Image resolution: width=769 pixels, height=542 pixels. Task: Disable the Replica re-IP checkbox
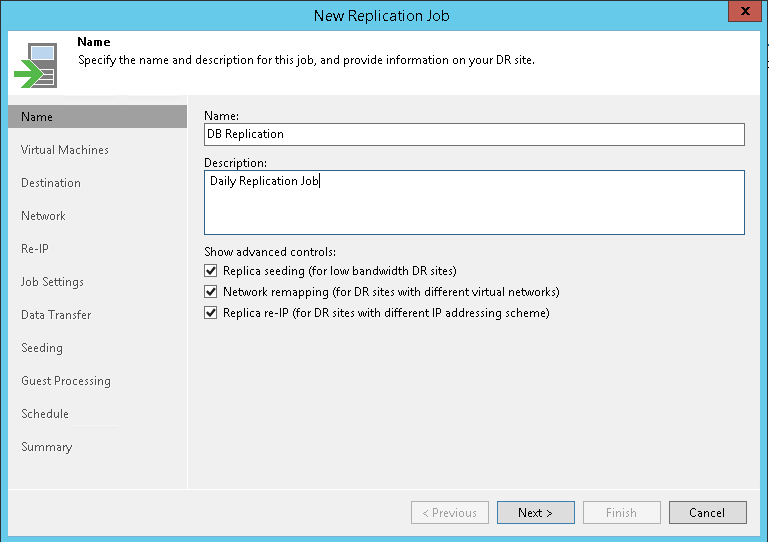(x=211, y=313)
